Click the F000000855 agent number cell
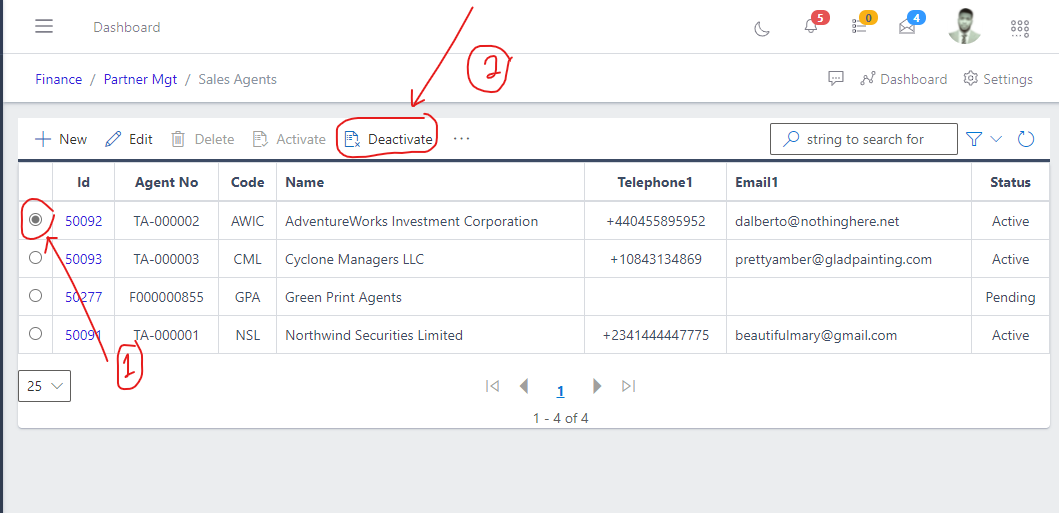Screen dimensions: 1059x513 [x=167, y=297]
